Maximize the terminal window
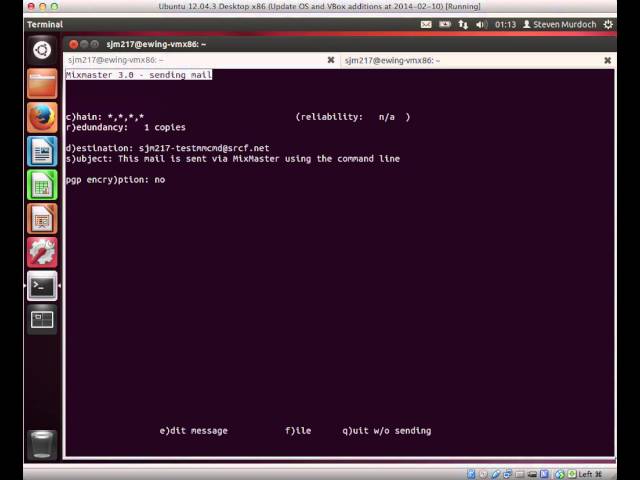Viewport: 640px width, 480px height. point(95,44)
